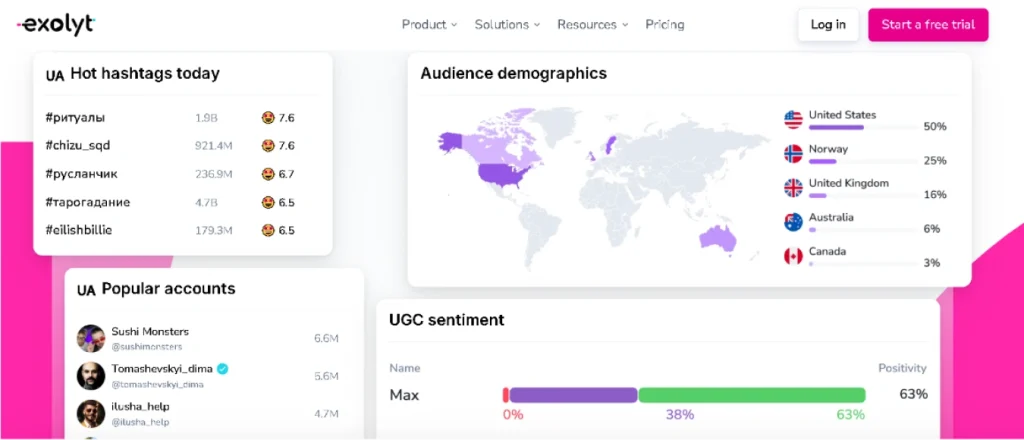Click Start a free trial button
This screenshot has width=1024, height=440.
928,25
